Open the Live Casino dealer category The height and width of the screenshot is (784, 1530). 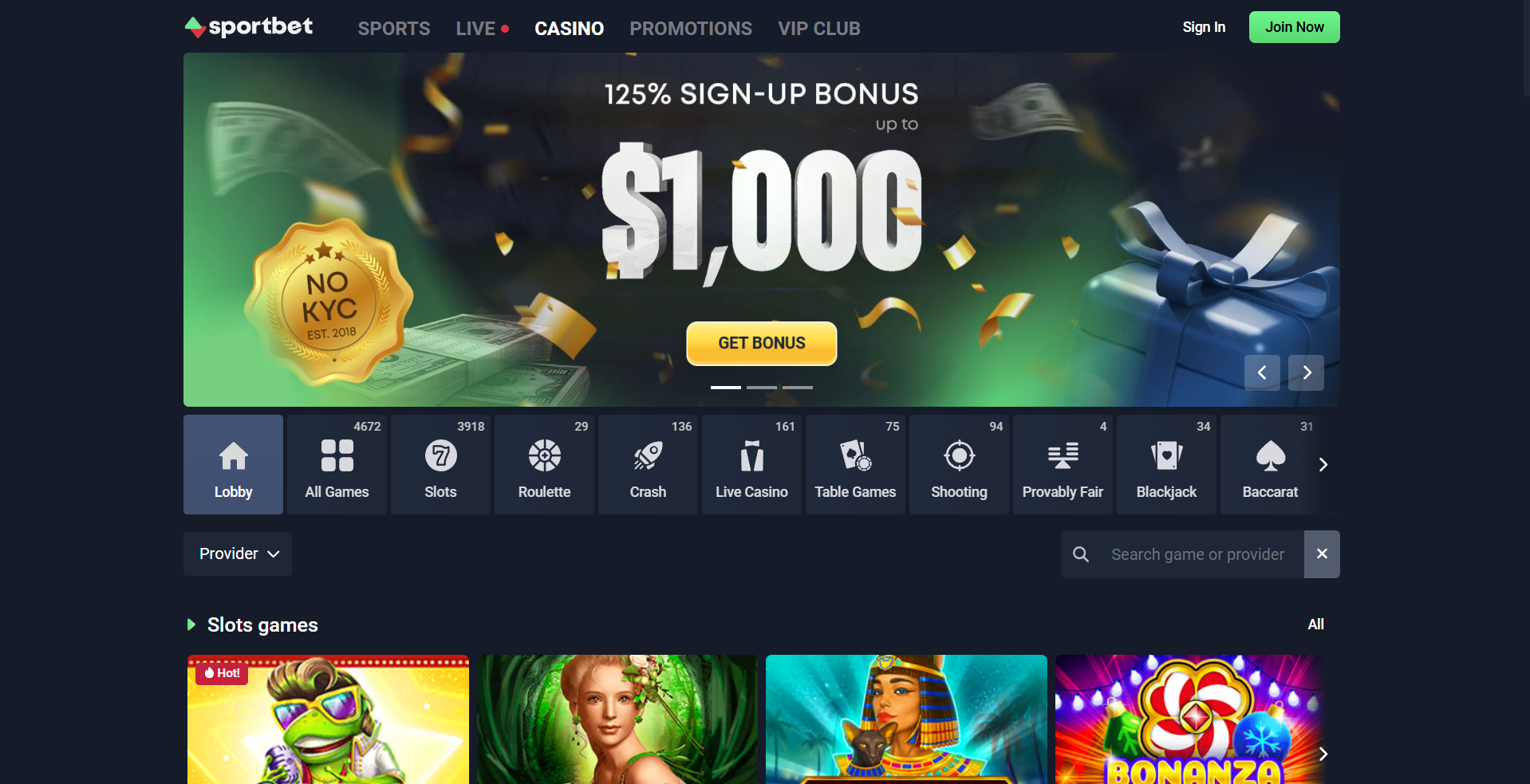click(751, 464)
